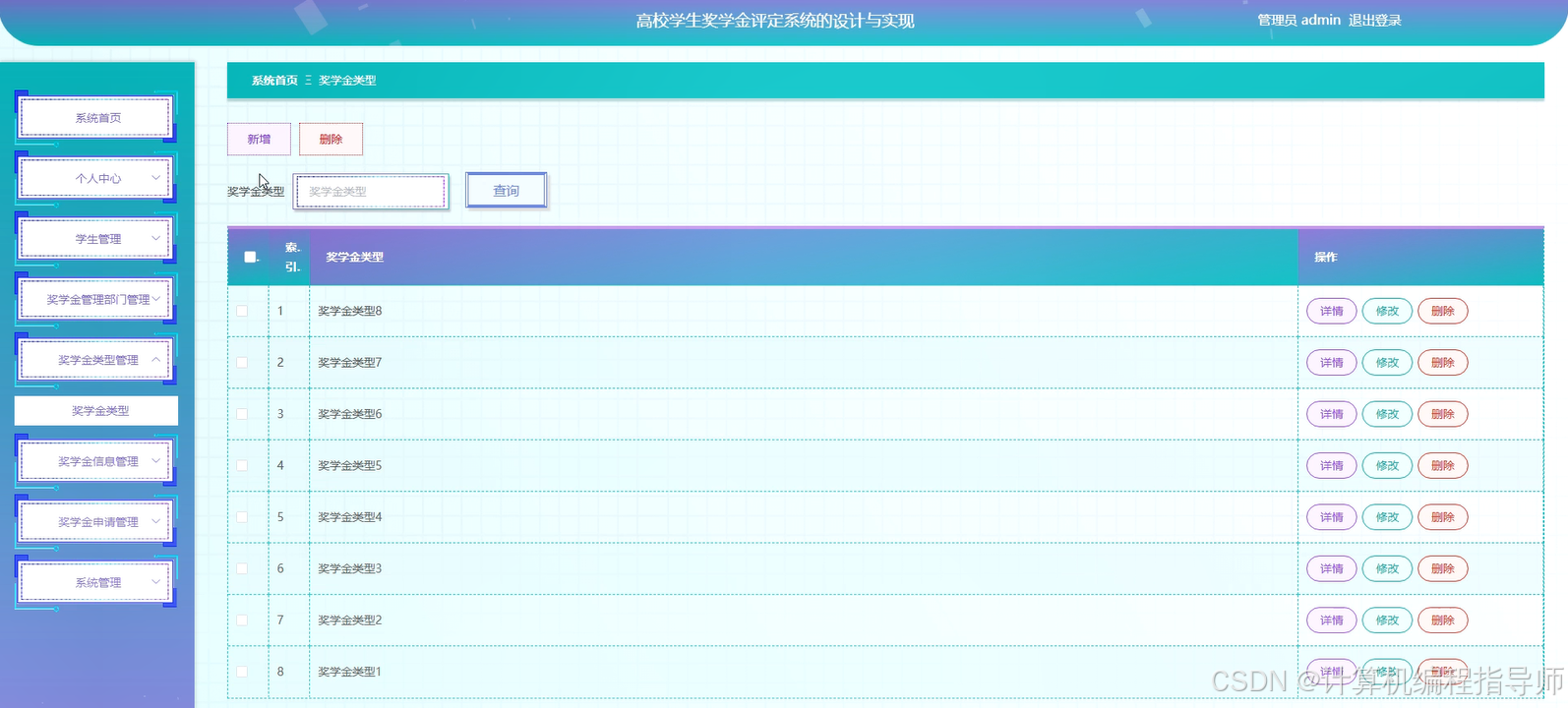Expand the 奖学金信息管理 menu chevron

[x=155, y=461]
